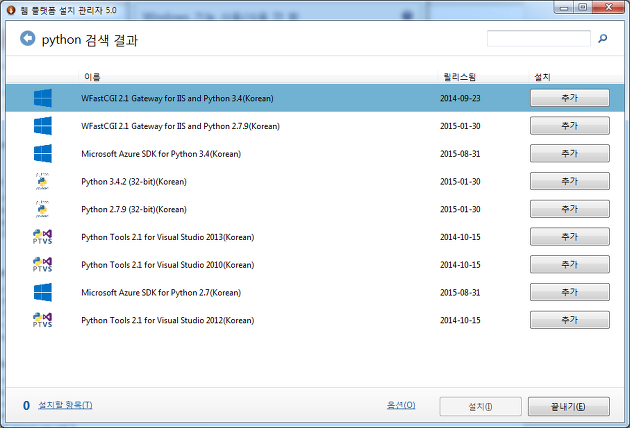Select 'WFastCGI 2.1 Gateway for IIS and Python 3.4' row text
Viewport: 630px width, 428px height.
(177, 98)
